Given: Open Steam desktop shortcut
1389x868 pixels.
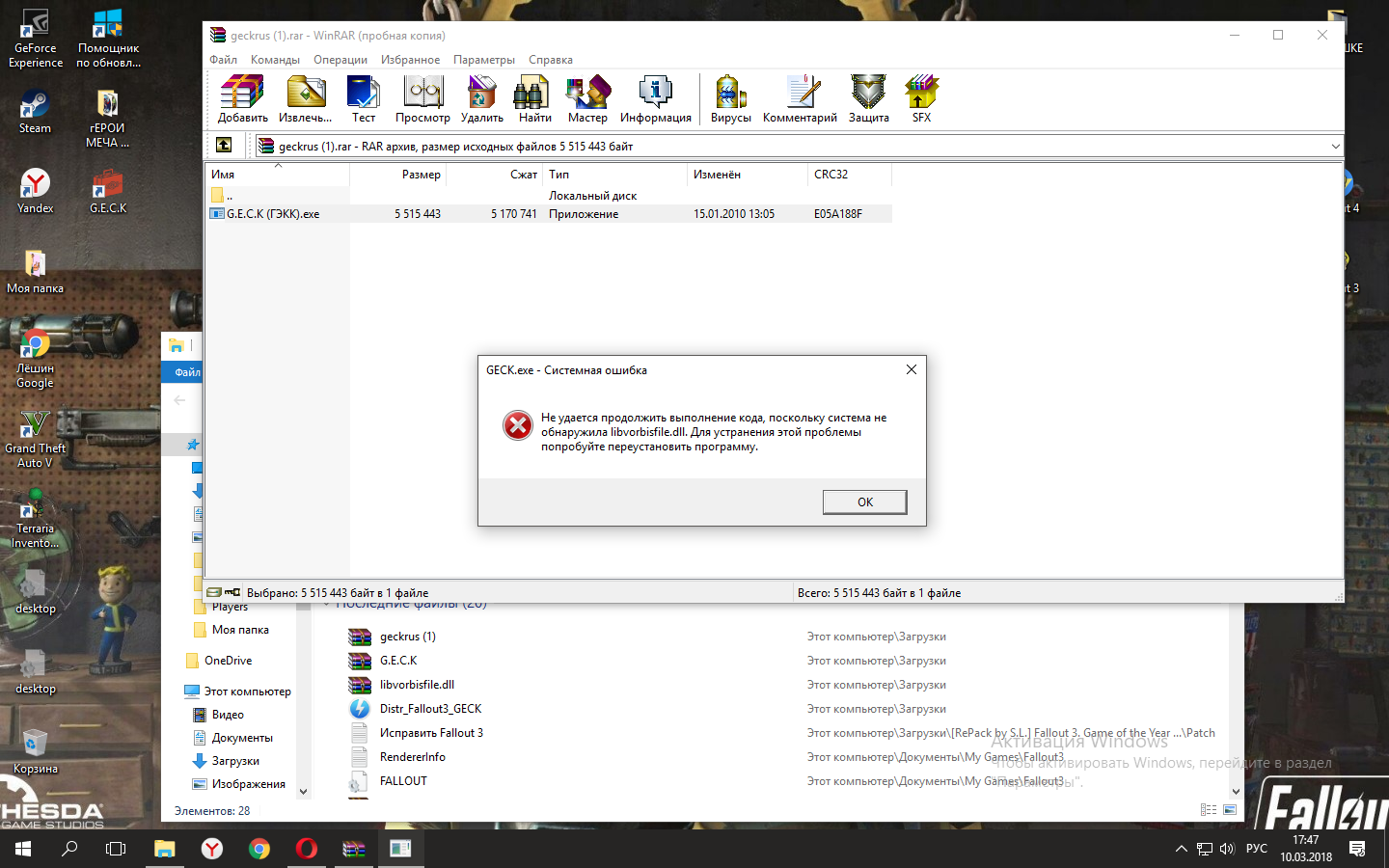Looking at the screenshot, I should (x=35, y=112).
